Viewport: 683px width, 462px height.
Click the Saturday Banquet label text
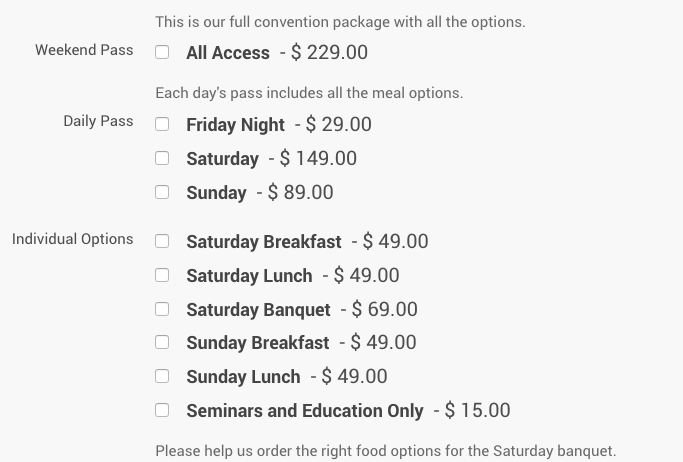tap(258, 310)
